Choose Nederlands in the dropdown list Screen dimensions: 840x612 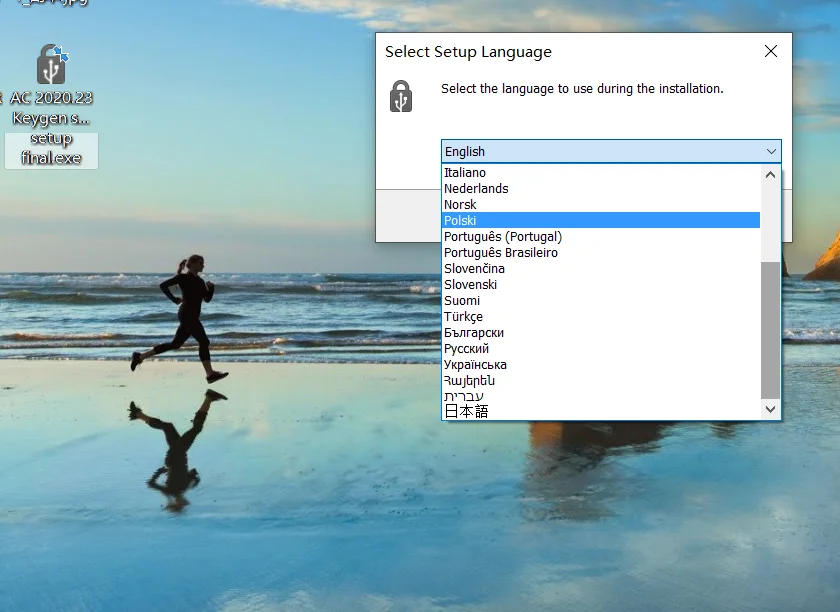point(601,189)
